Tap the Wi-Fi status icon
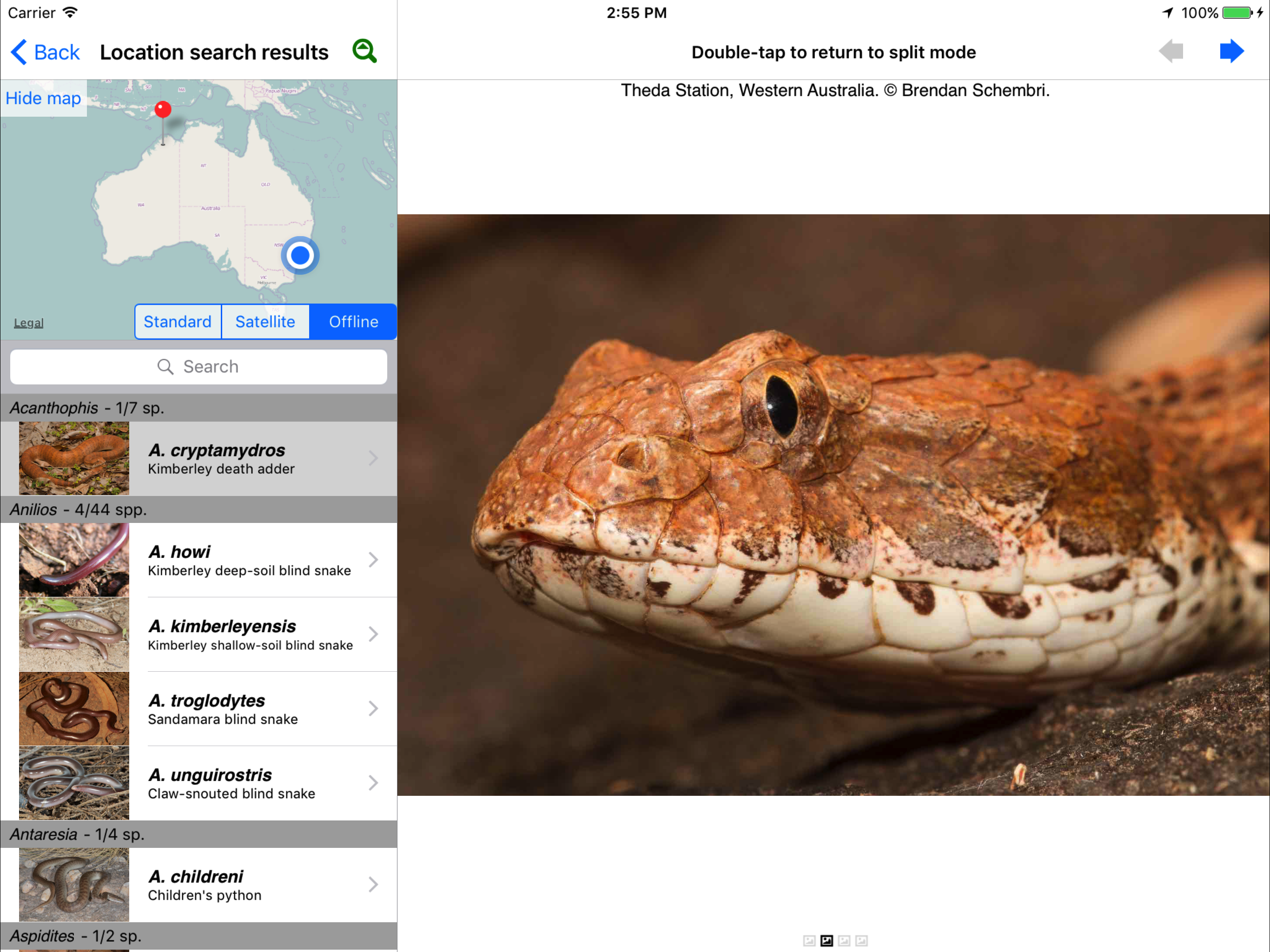The width and height of the screenshot is (1270, 952). point(70,12)
